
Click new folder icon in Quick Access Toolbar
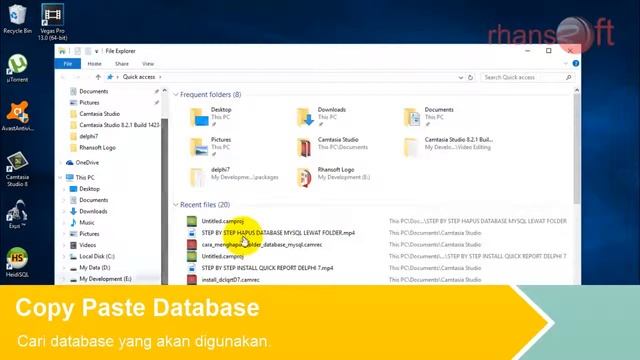pos(88,51)
